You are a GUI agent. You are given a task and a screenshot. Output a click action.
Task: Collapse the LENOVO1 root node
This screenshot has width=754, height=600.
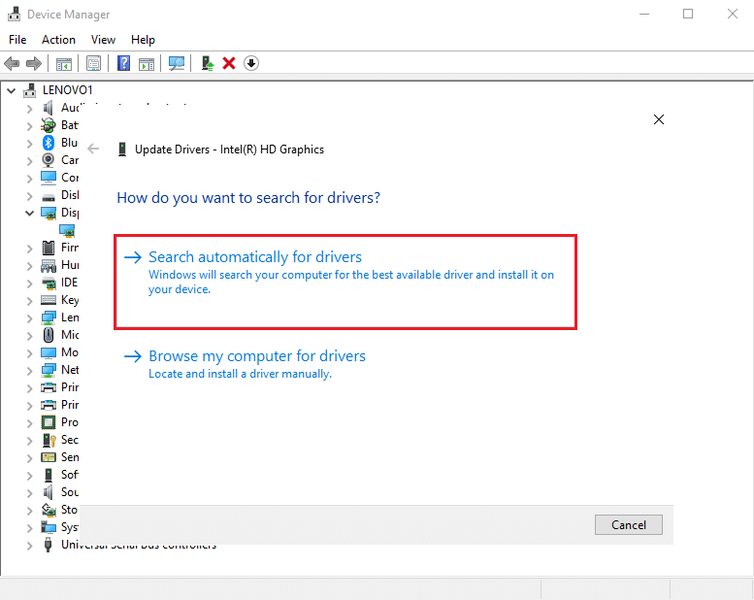(x=11, y=91)
